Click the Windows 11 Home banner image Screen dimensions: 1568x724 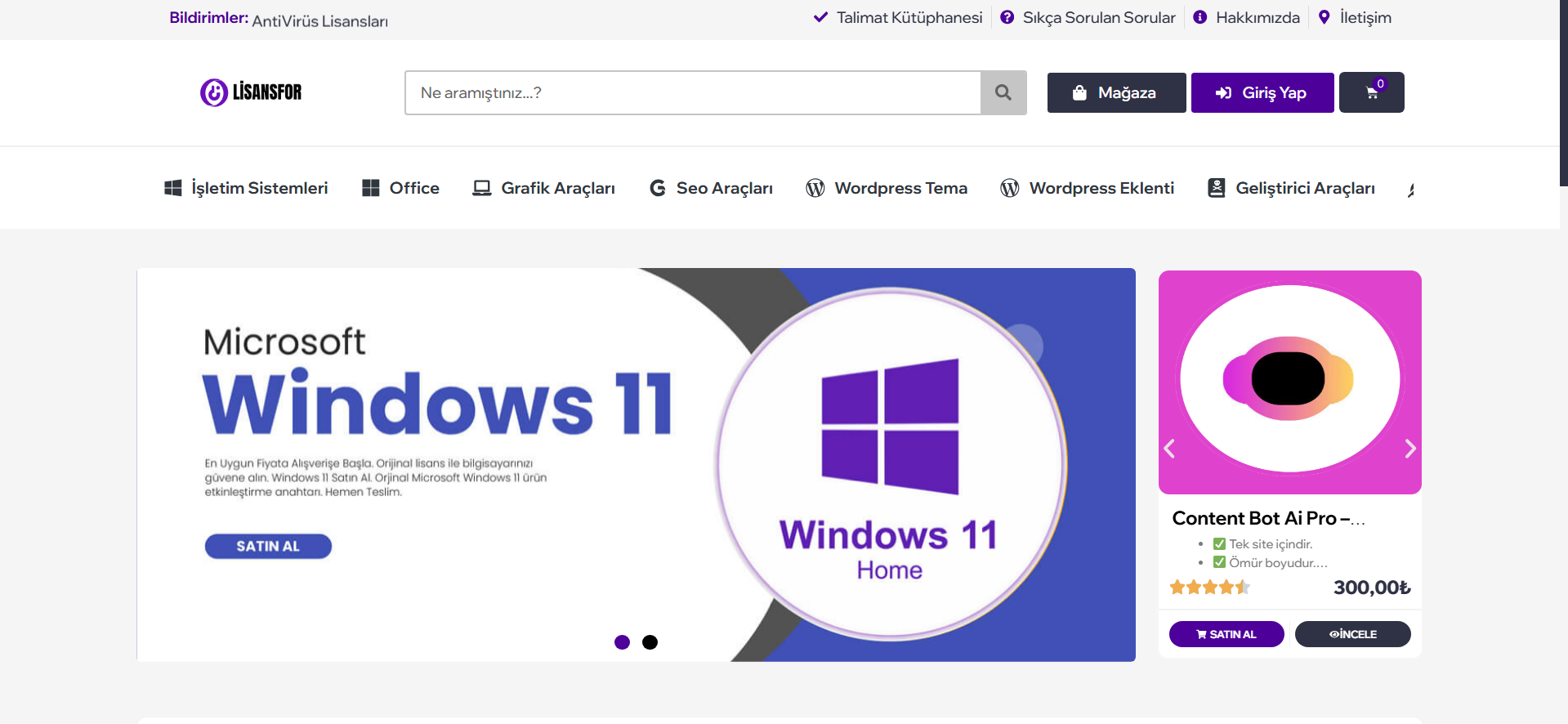point(637,464)
